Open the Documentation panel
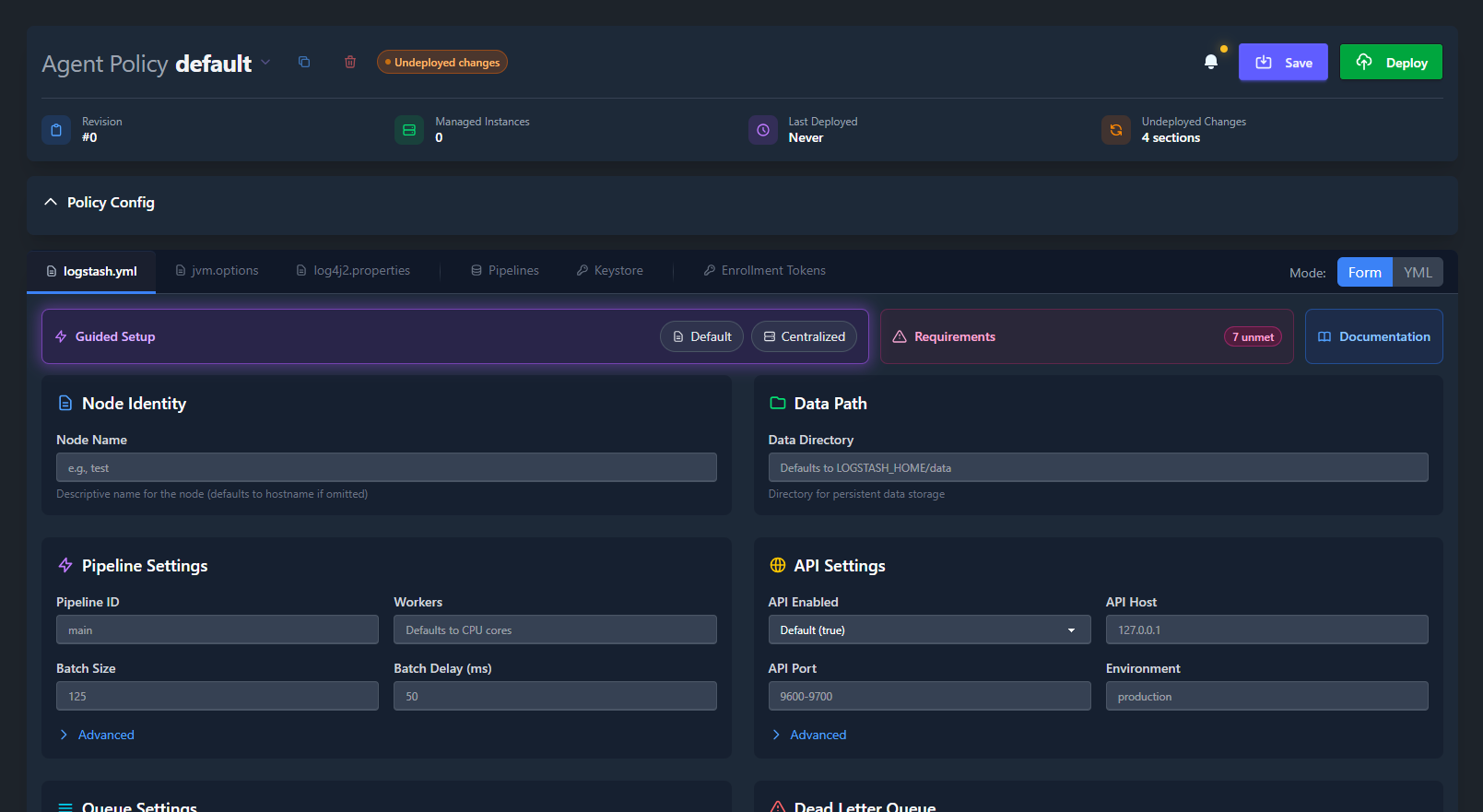The height and width of the screenshot is (812, 1483). (x=1373, y=336)
